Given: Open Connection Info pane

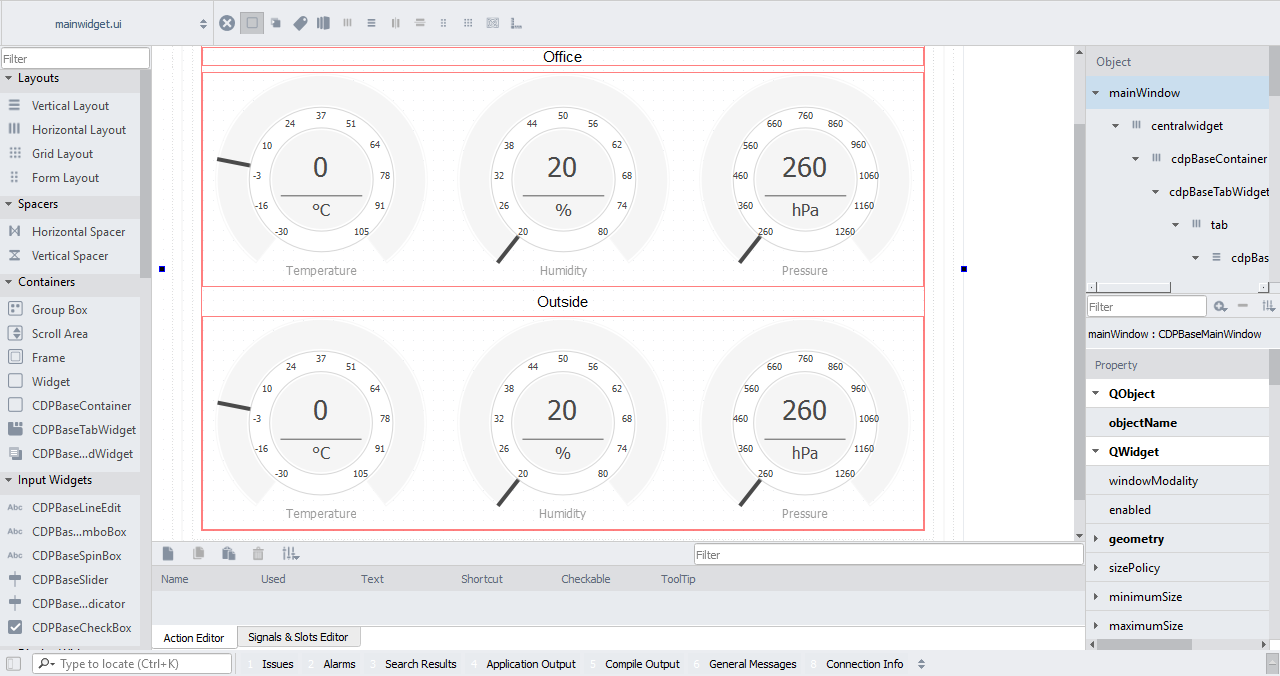Looking at the screenshot, I should point(857,664).
